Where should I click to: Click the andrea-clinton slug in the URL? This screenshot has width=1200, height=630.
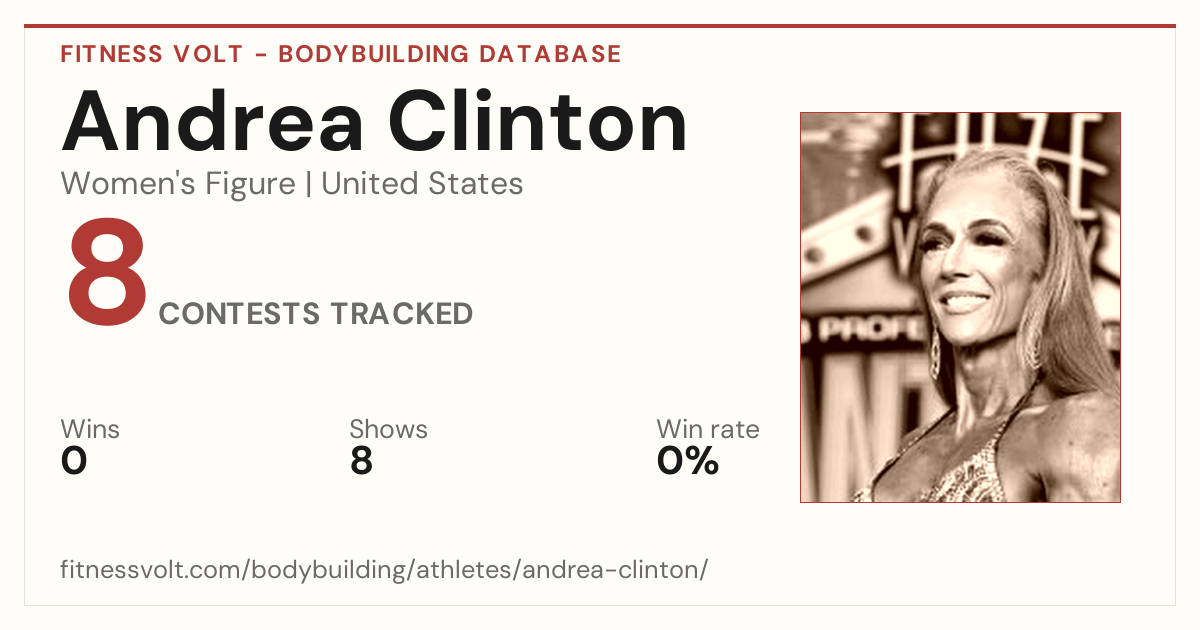615,570
